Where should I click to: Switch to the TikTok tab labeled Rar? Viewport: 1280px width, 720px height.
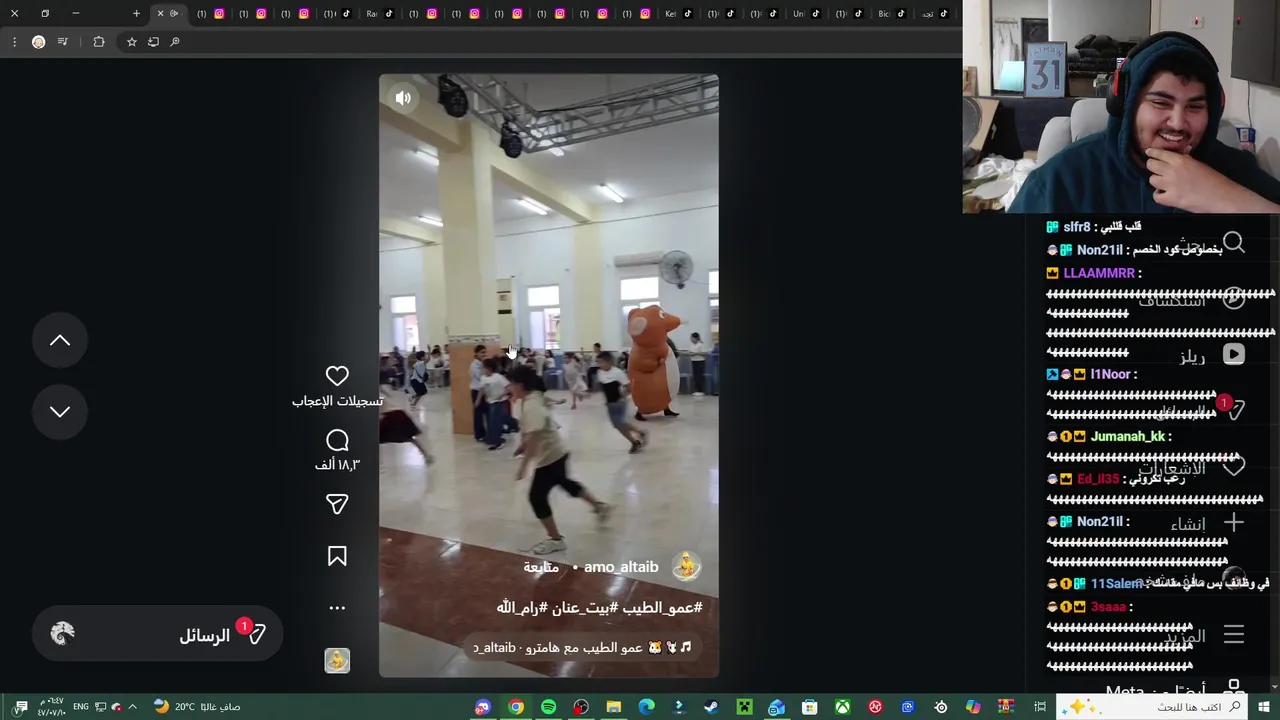coord(380,14)
